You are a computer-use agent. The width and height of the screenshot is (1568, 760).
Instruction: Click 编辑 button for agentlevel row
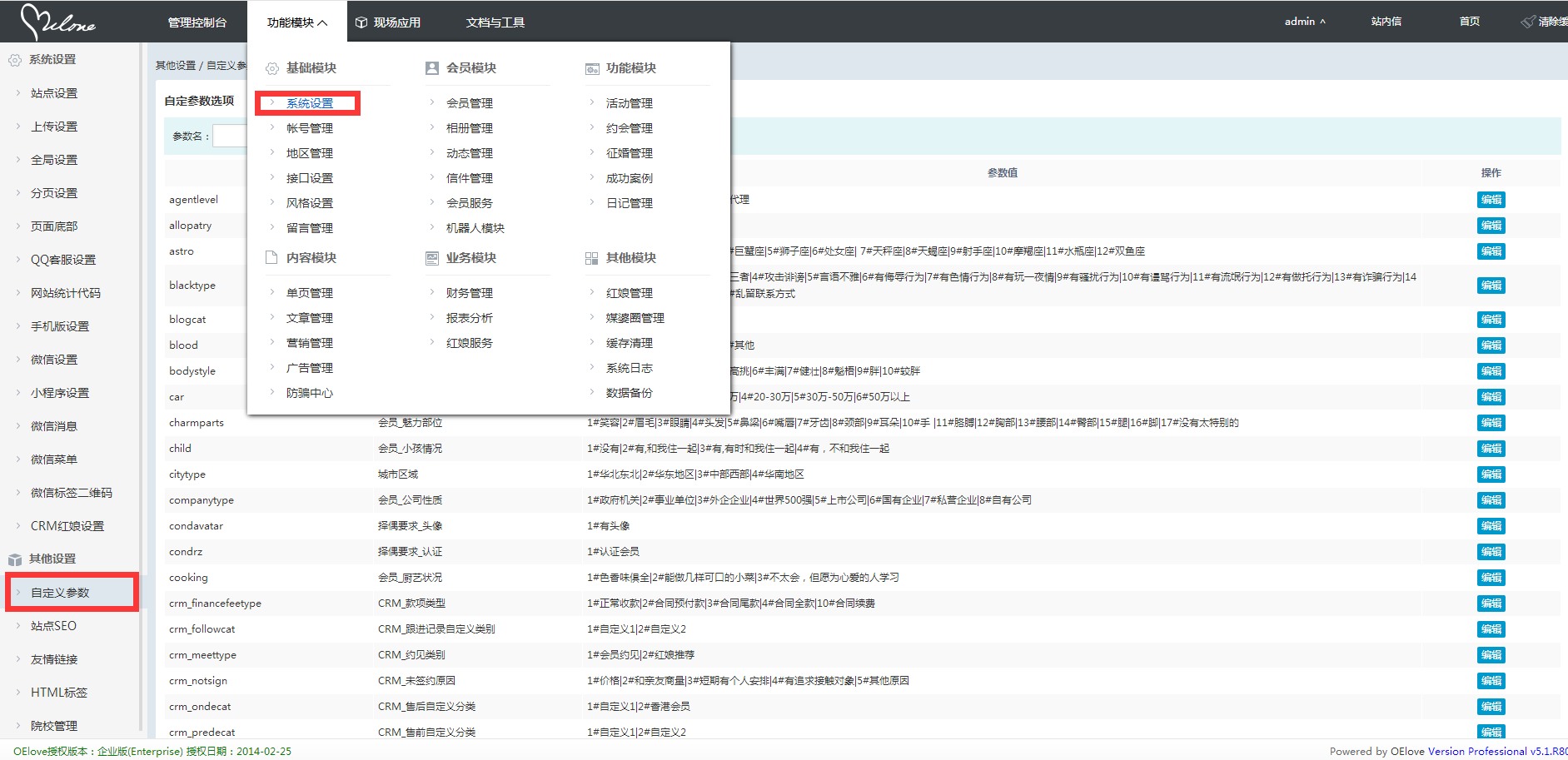pos(1491,200)
